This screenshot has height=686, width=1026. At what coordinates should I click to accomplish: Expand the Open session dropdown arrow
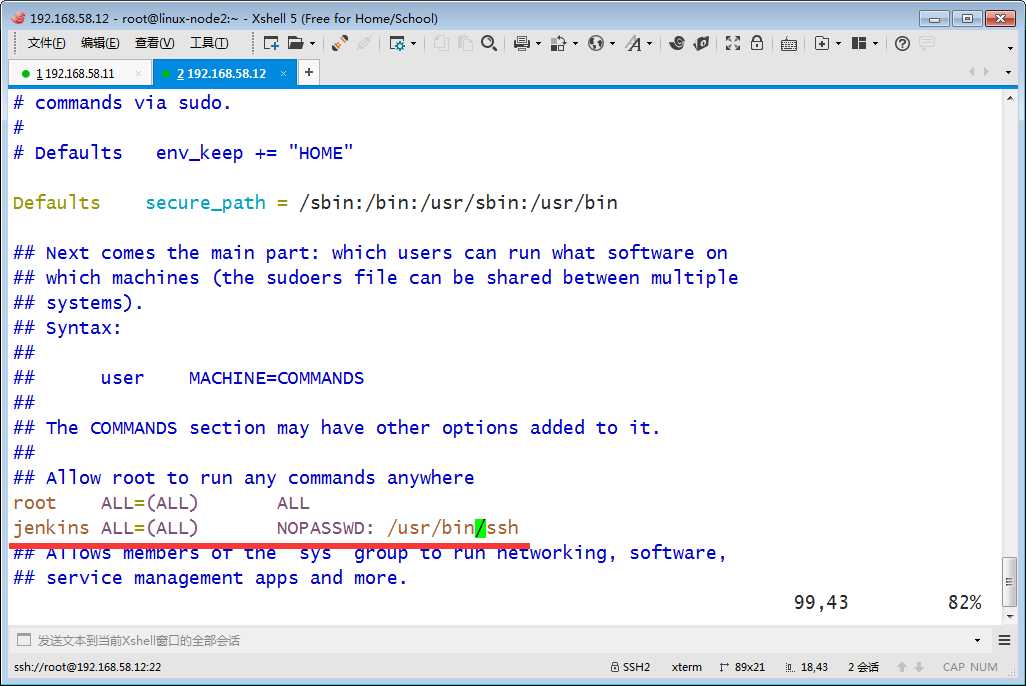point(312,44)
